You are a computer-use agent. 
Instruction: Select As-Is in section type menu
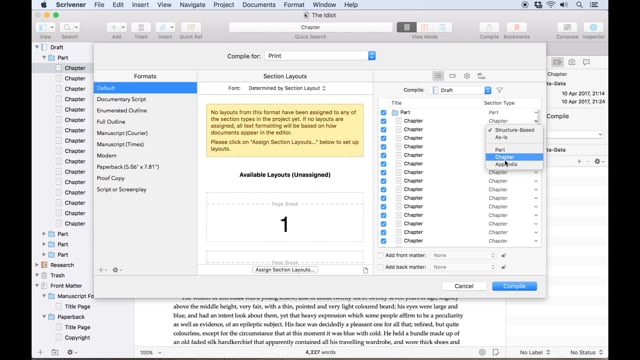tap(514, 138)
